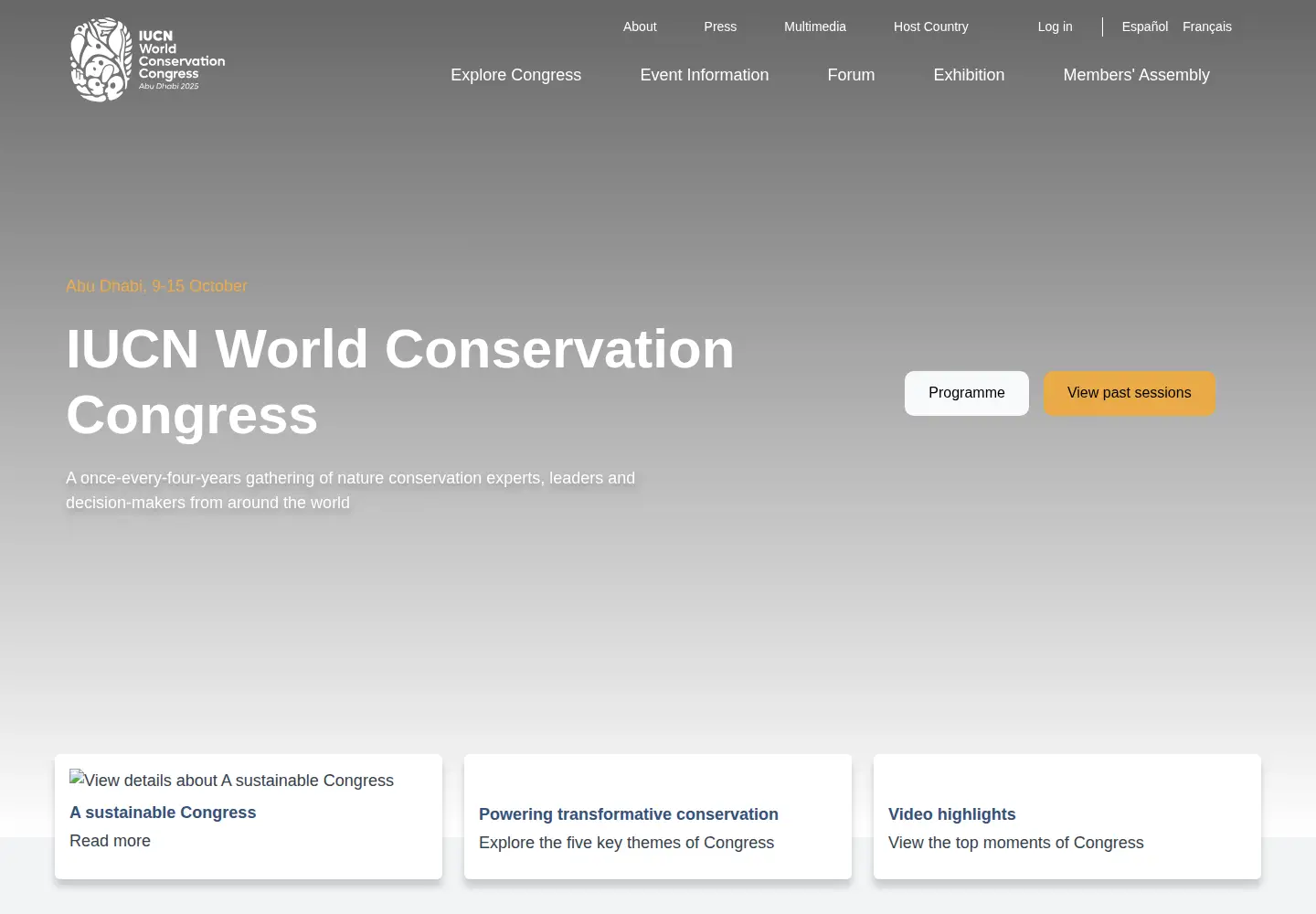Open the Event Information menu
The image size is (1316, 914).
coord(705,75)
